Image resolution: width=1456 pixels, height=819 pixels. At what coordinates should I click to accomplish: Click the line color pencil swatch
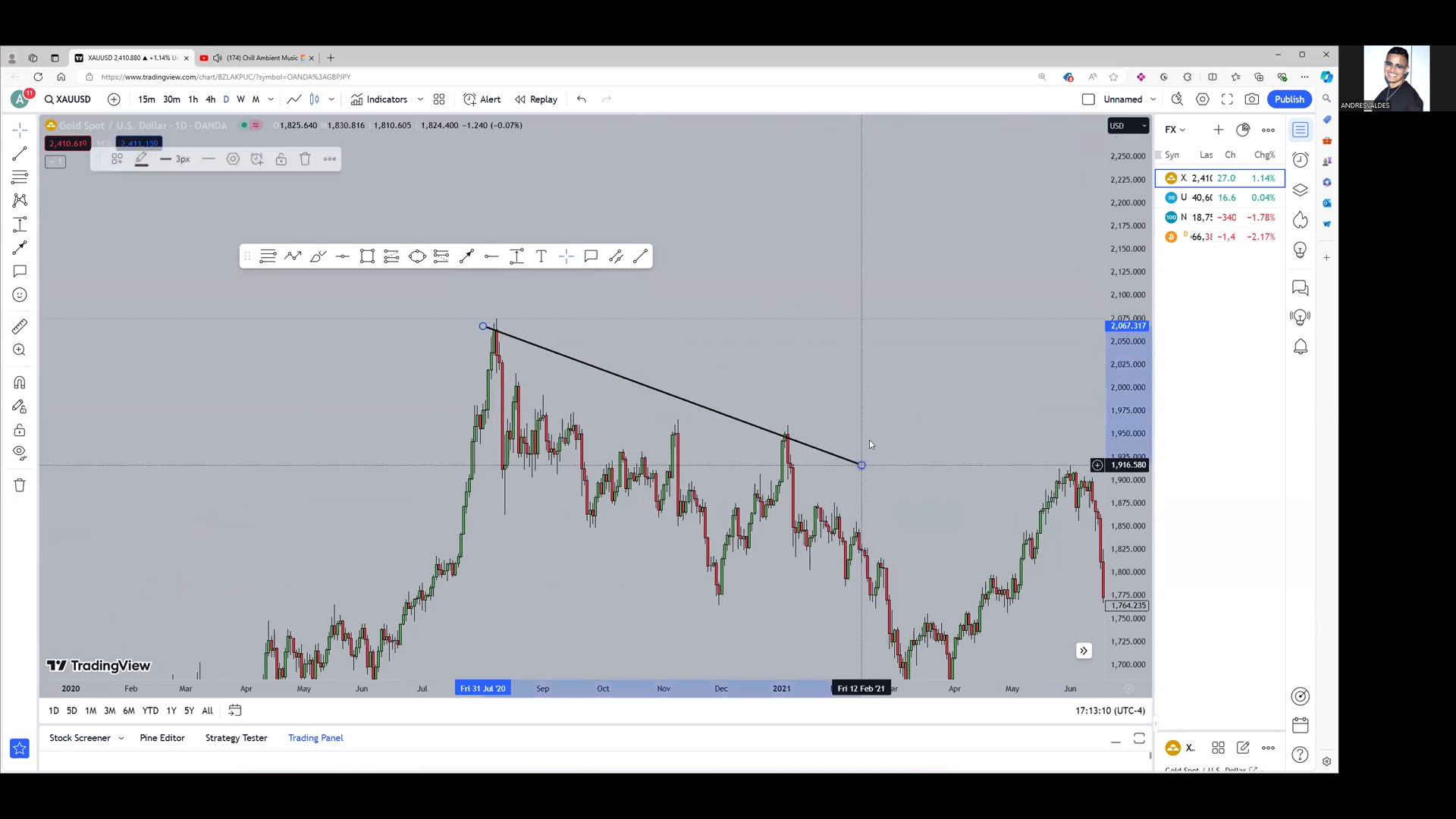tap(141, 159)
